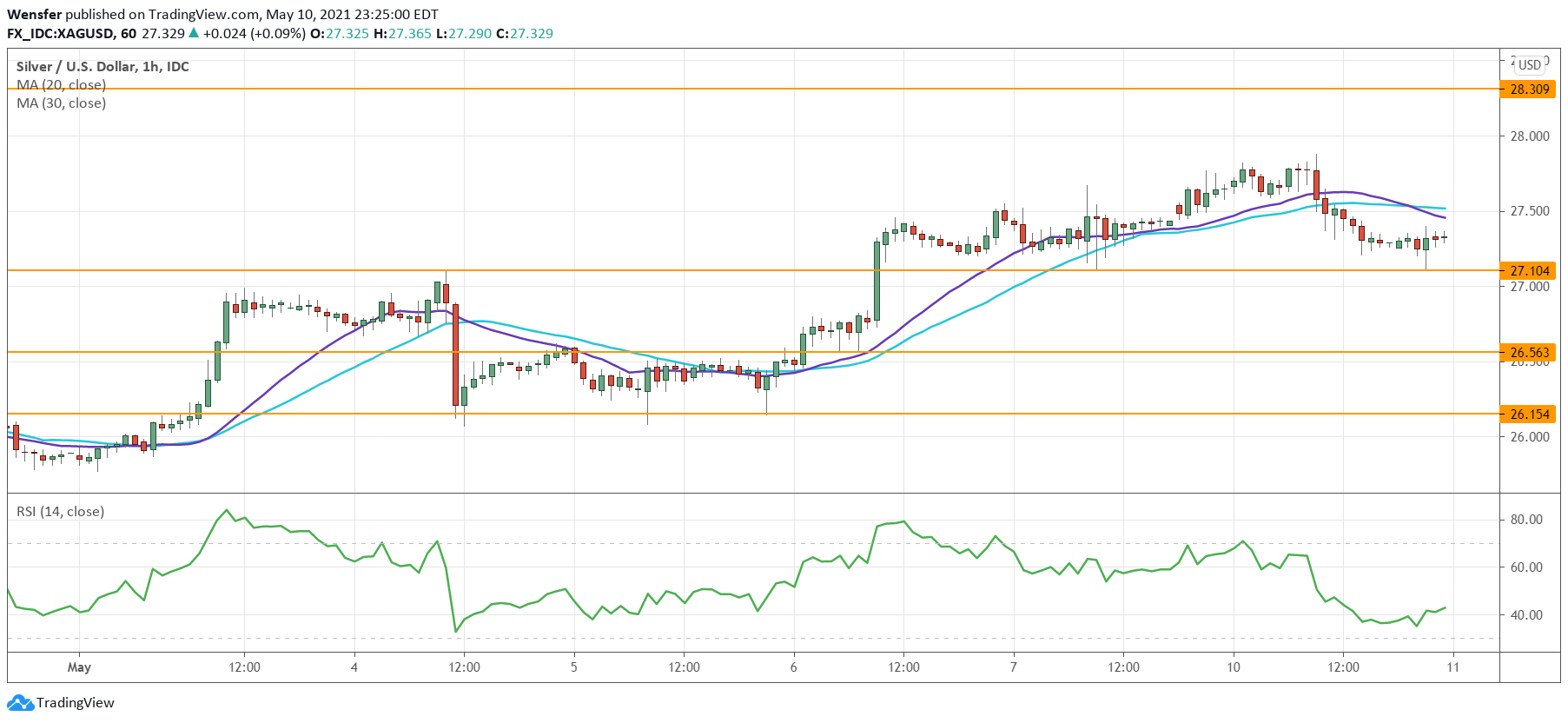Click the 28.309 orange price level label
Viewport: 1568px width, 723px height.
(x=1529, y=89)
